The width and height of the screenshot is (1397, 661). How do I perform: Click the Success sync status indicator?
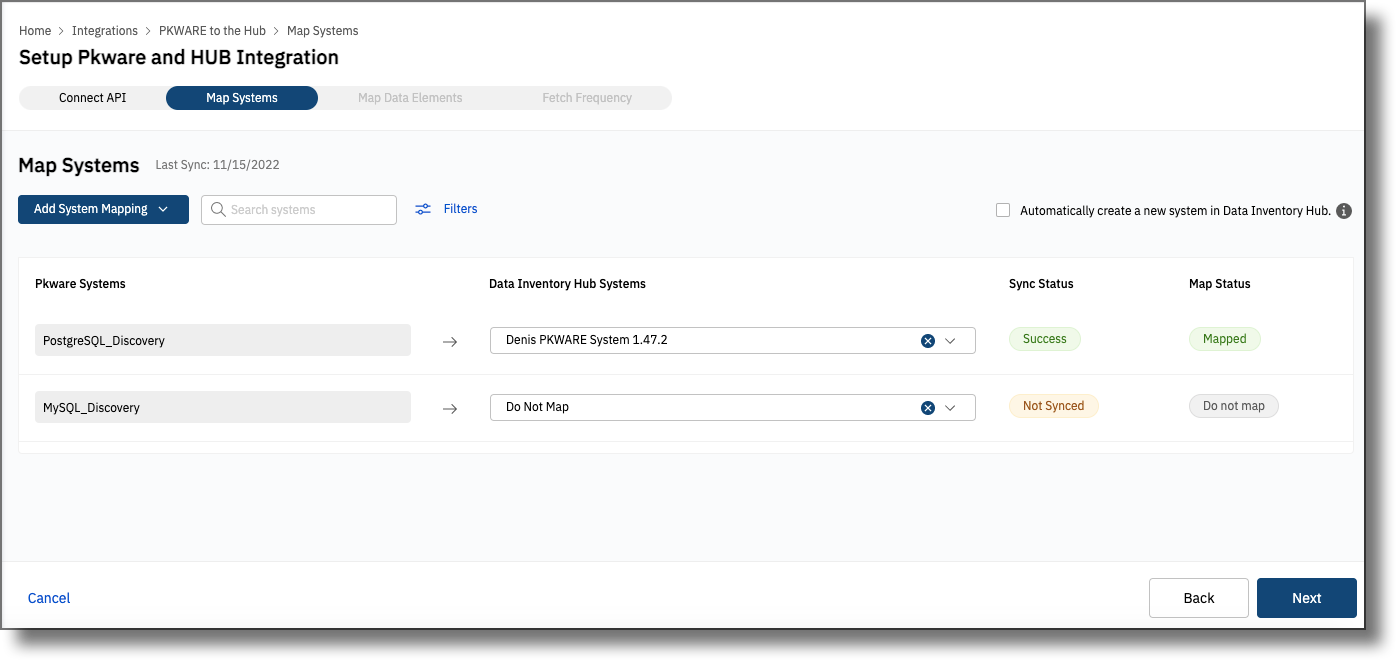[x=1044, y=339]
